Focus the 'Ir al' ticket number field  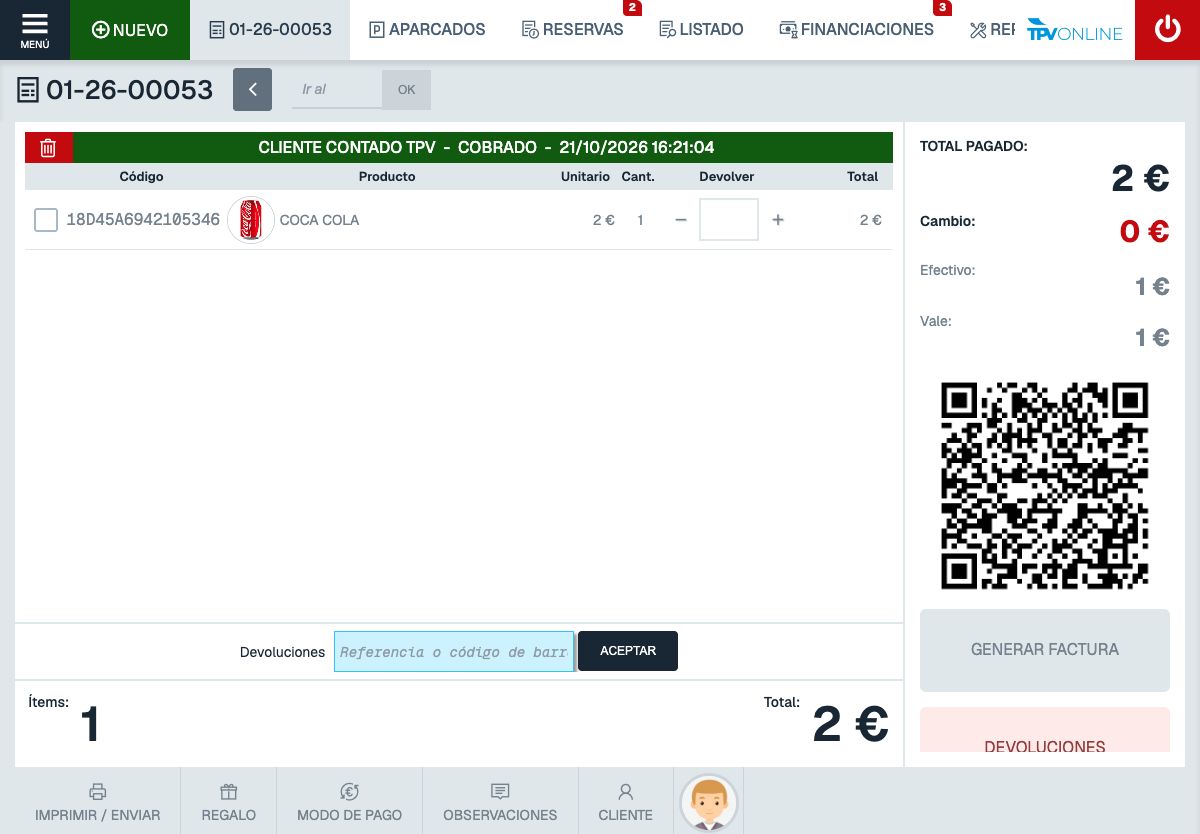[337, 90]
